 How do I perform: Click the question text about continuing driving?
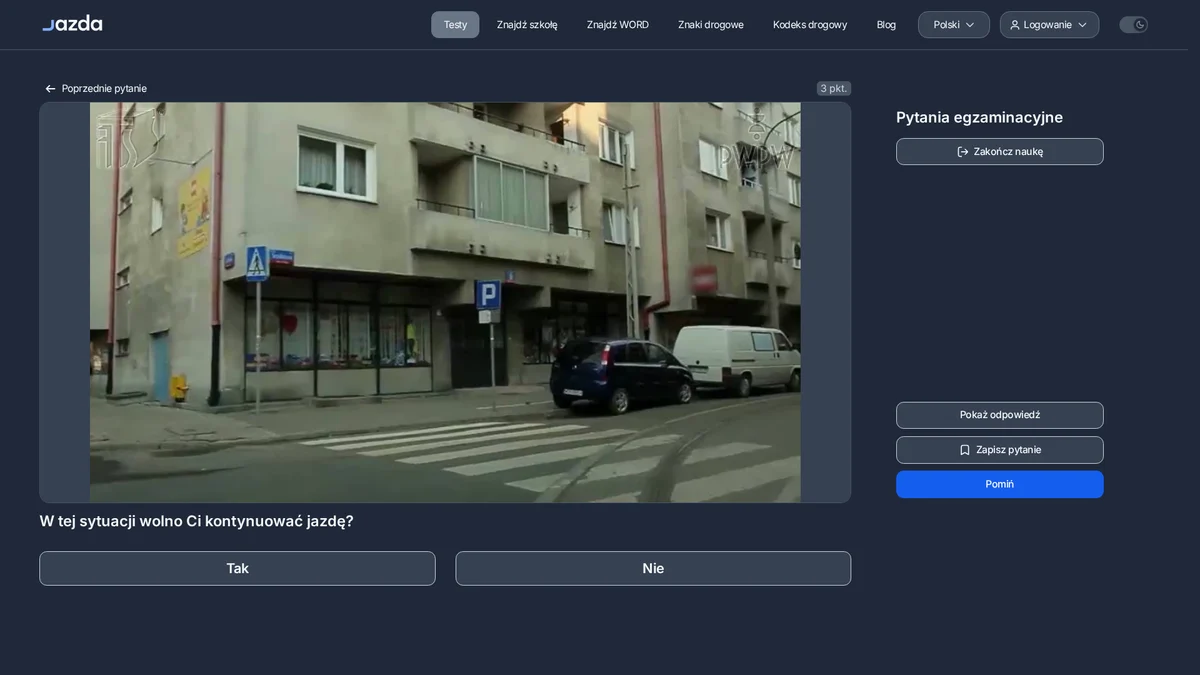click(x=196, y=521)
